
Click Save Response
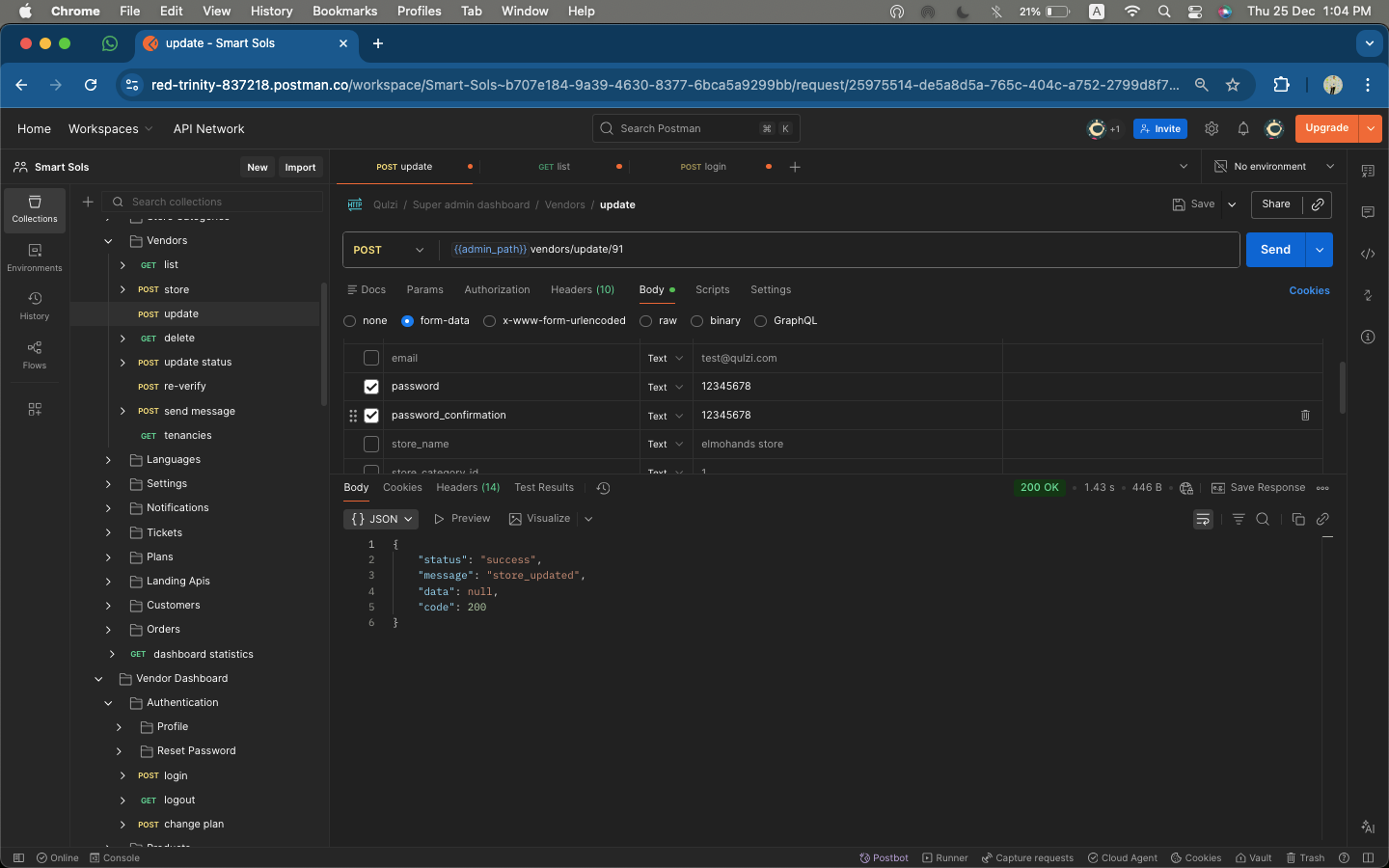tap(1259, 488)
